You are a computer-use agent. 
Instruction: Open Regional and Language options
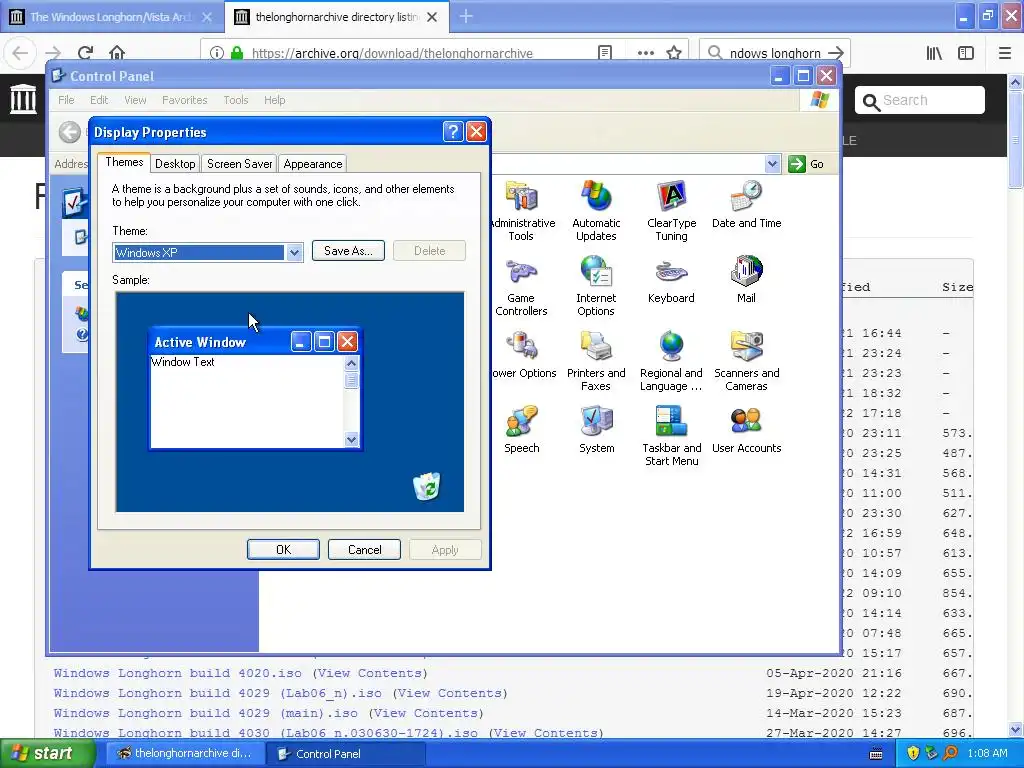click(x=671, y=360)
